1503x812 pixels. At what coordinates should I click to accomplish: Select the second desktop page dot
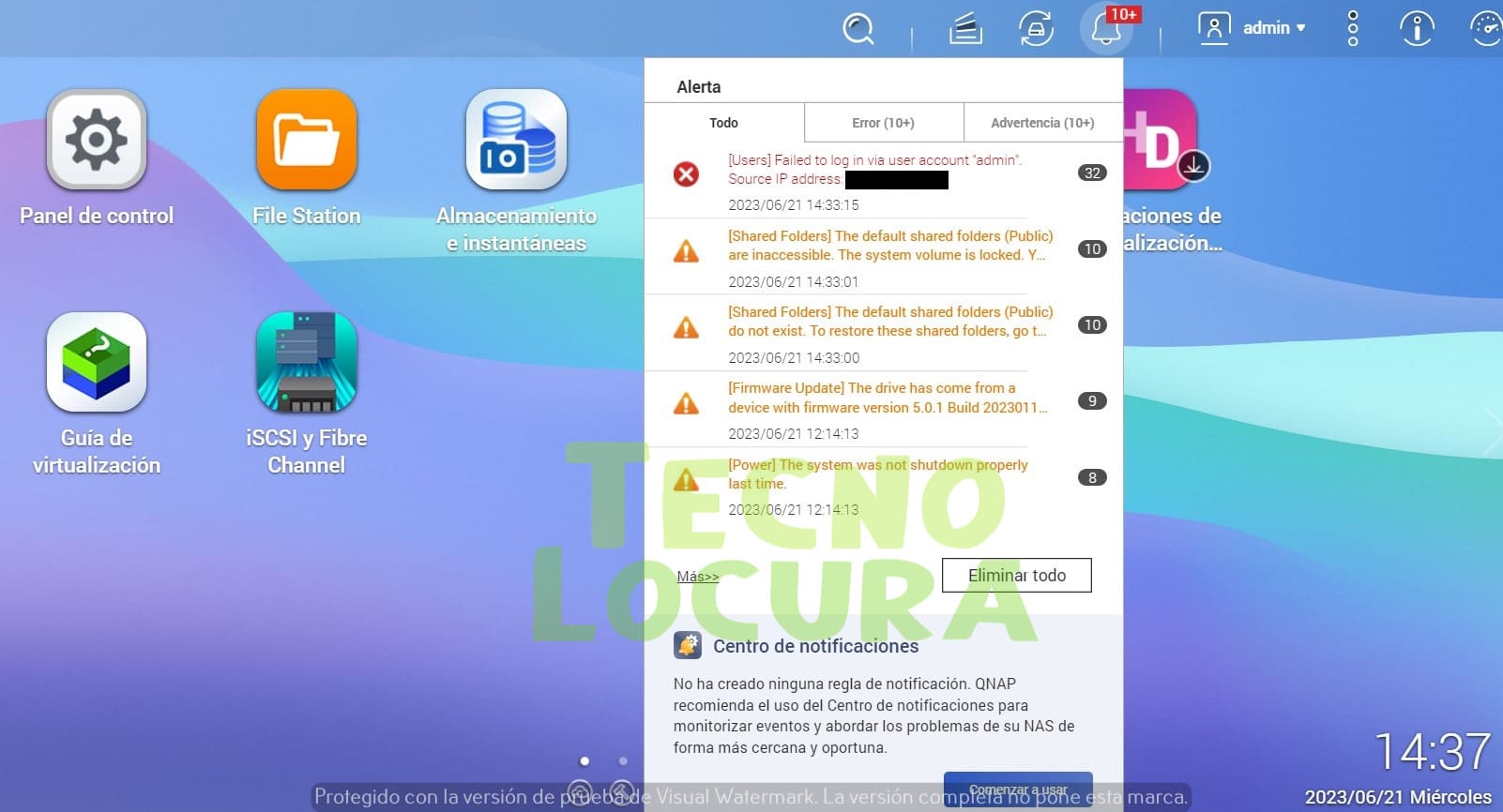tap(623, 760)
